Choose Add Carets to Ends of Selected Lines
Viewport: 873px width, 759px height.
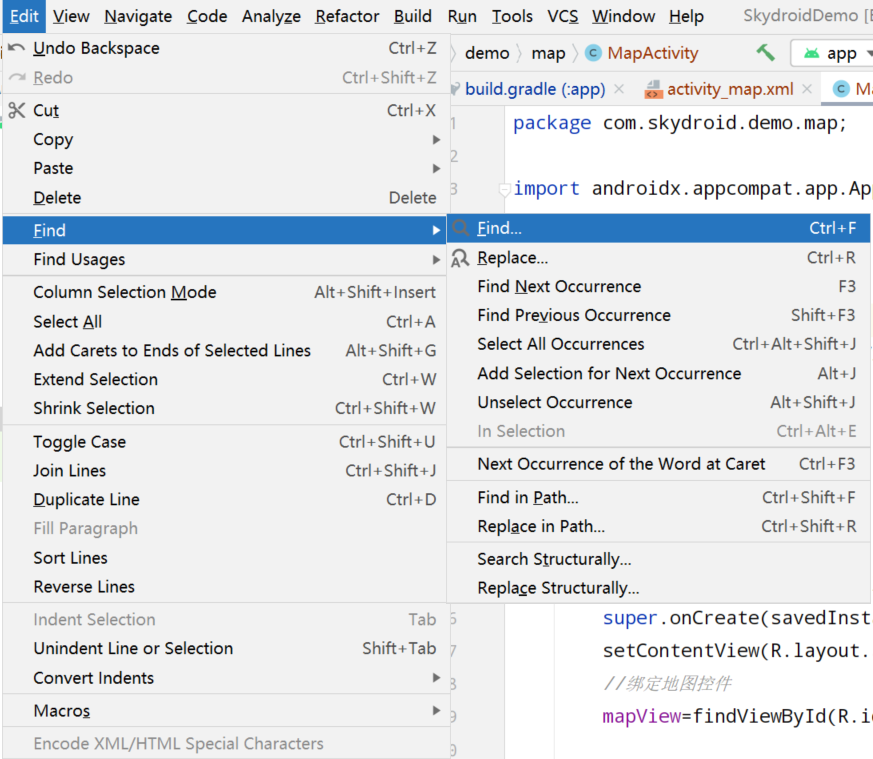click(225, 350)
